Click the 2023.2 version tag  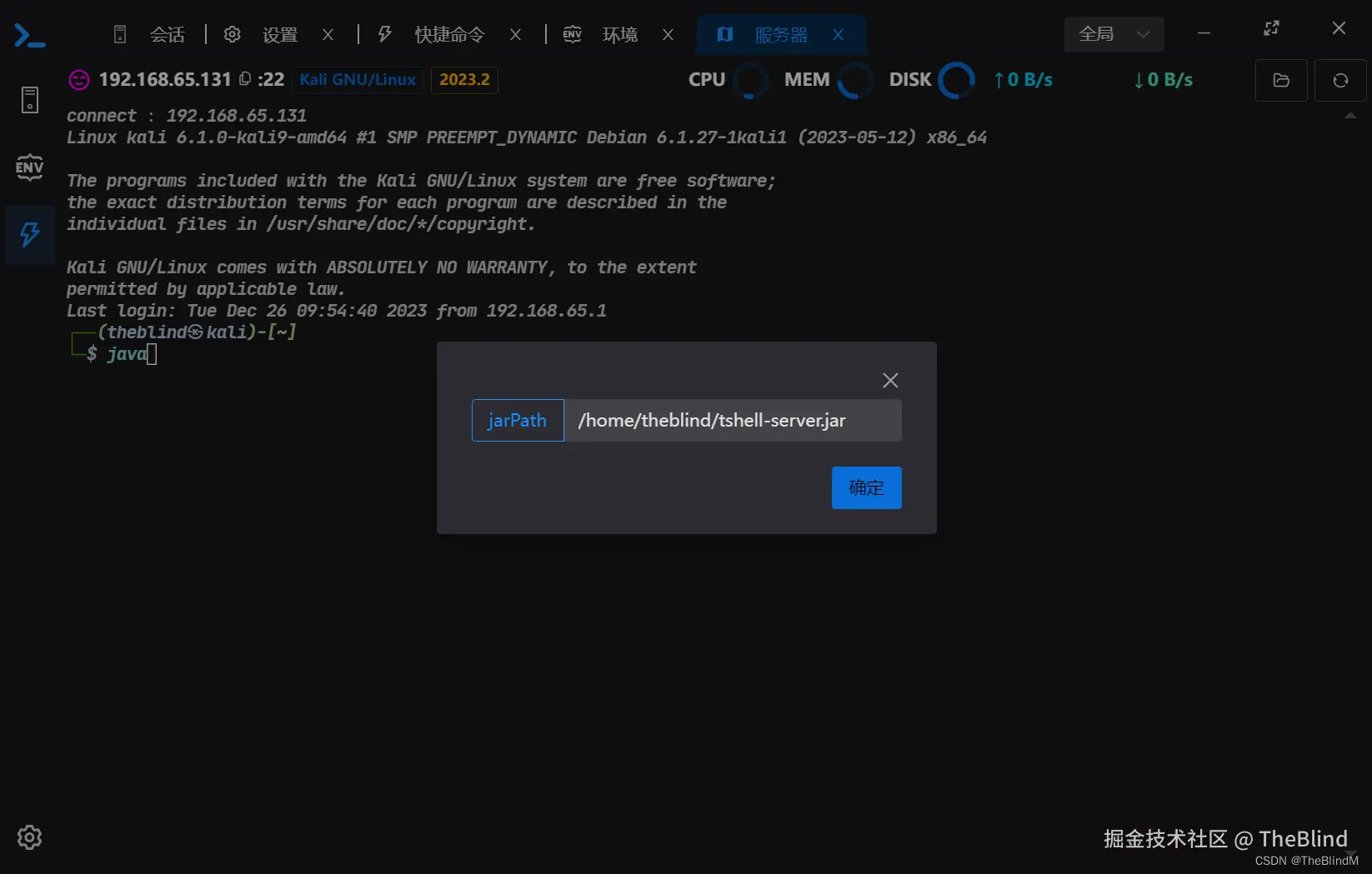464,80
